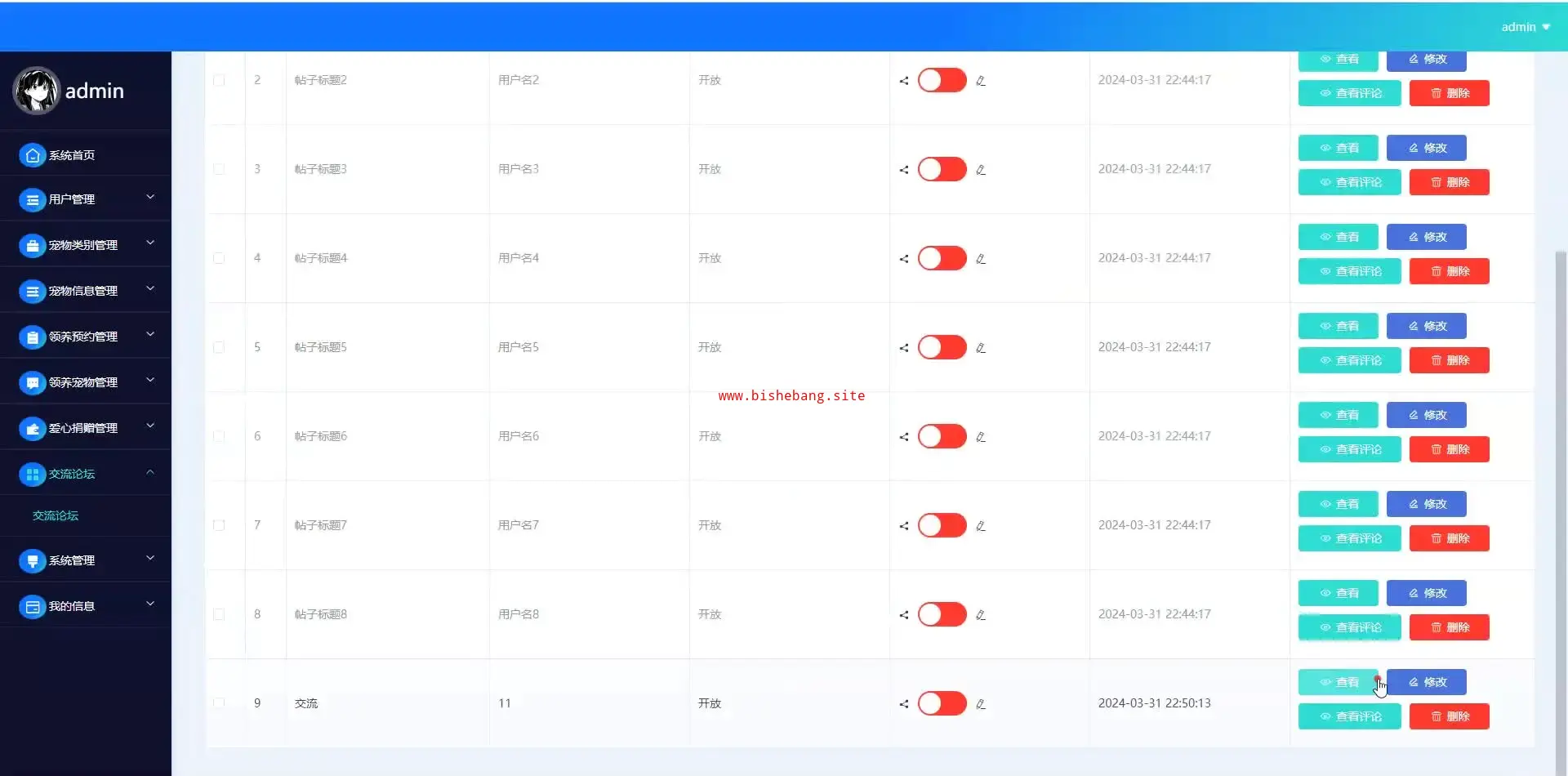Viewport: 1568px width, 776px height.
Task: Click the pencil icon beside the 交流 row switch
Action: (981, 704)
